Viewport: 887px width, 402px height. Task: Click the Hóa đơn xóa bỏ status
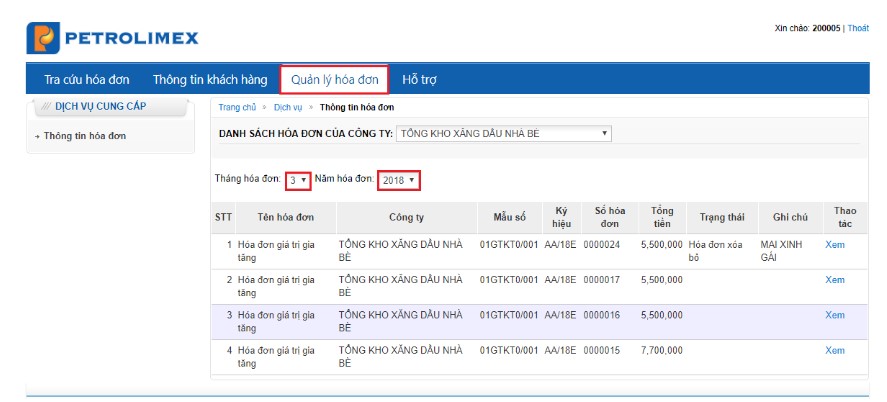716,252
